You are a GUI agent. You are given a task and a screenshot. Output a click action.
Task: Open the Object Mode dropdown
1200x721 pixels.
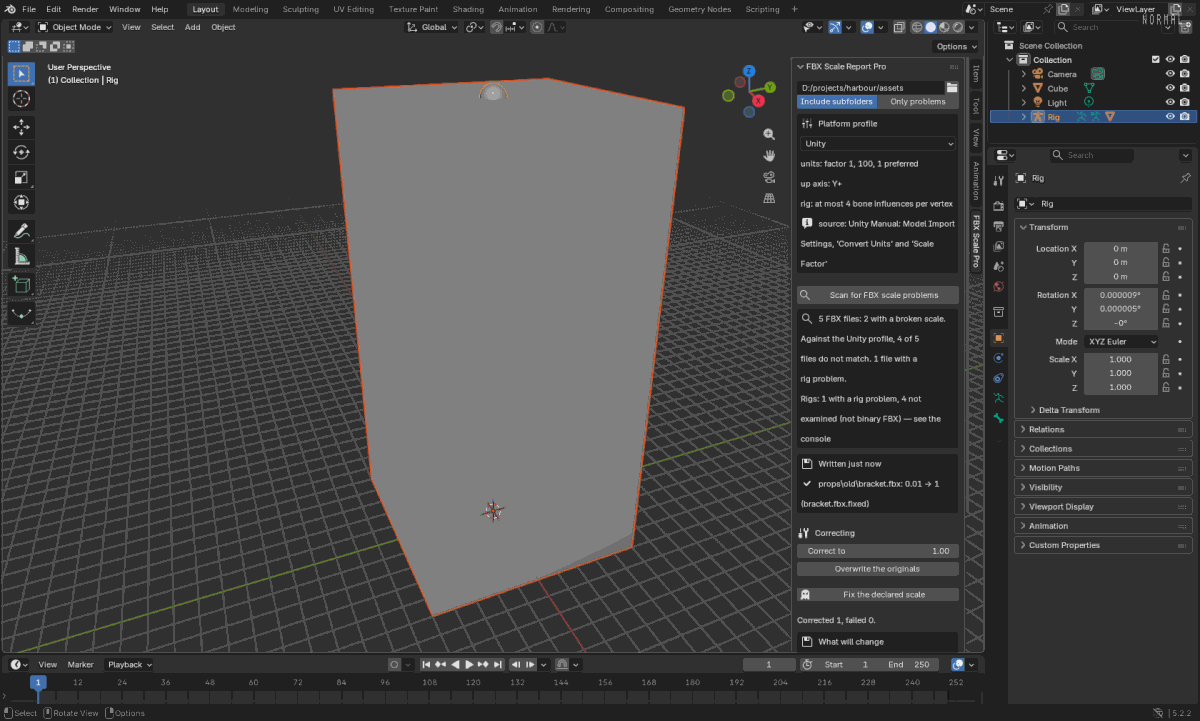(75, 27)
